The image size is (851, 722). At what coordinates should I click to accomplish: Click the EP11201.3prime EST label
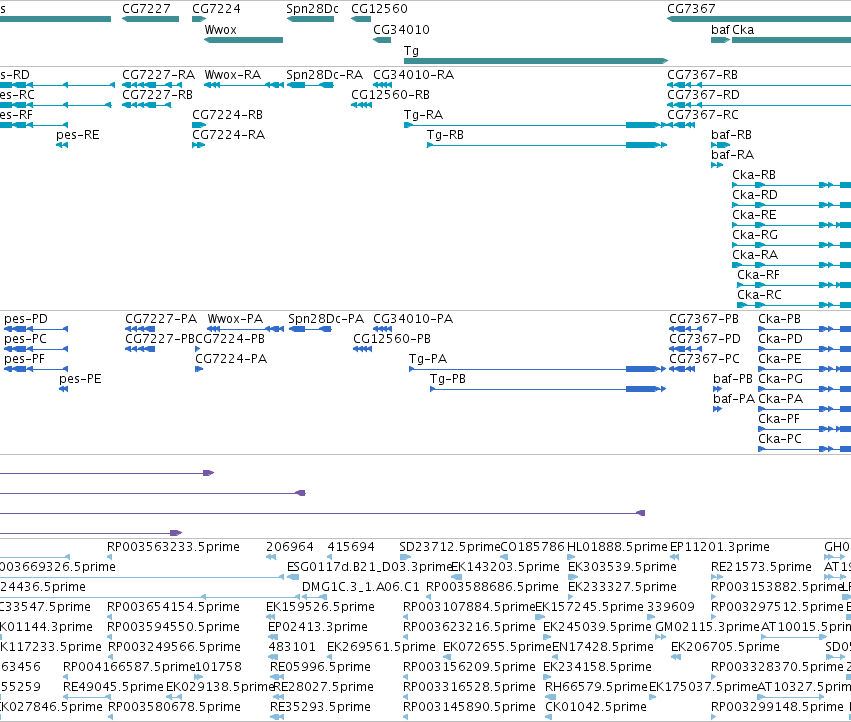(x=720, y=547)
